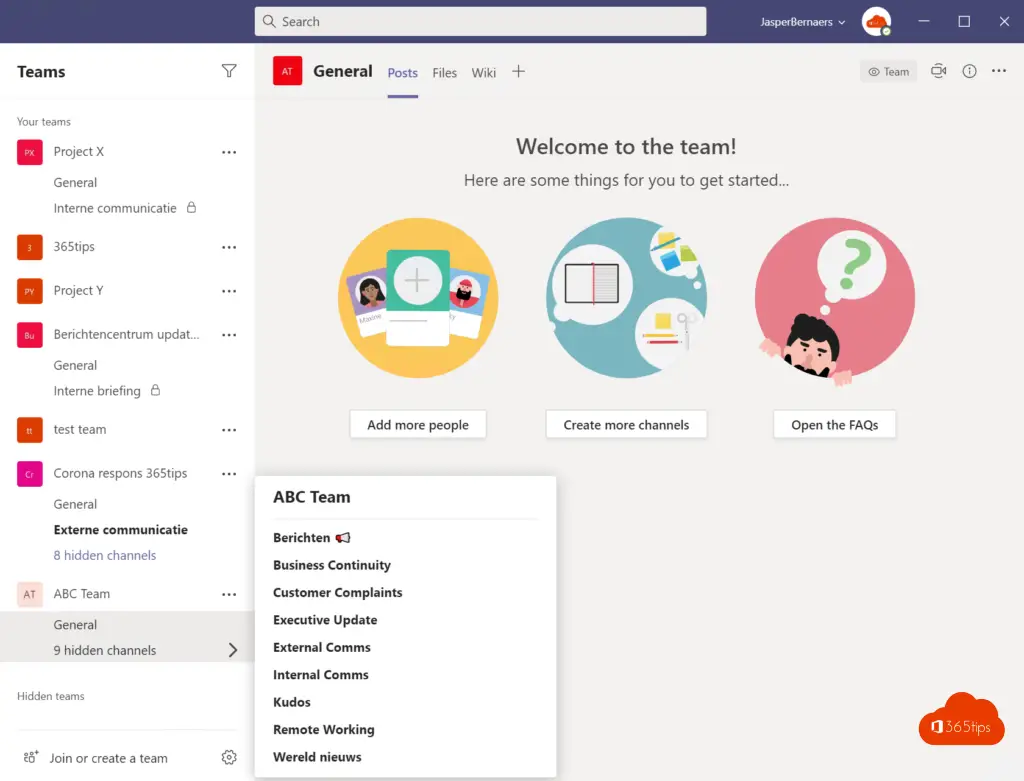The width and height of the screenshot is (1024, 781).
Task: Show the 8 hidden channels list
Action: [x=104, y=555]
